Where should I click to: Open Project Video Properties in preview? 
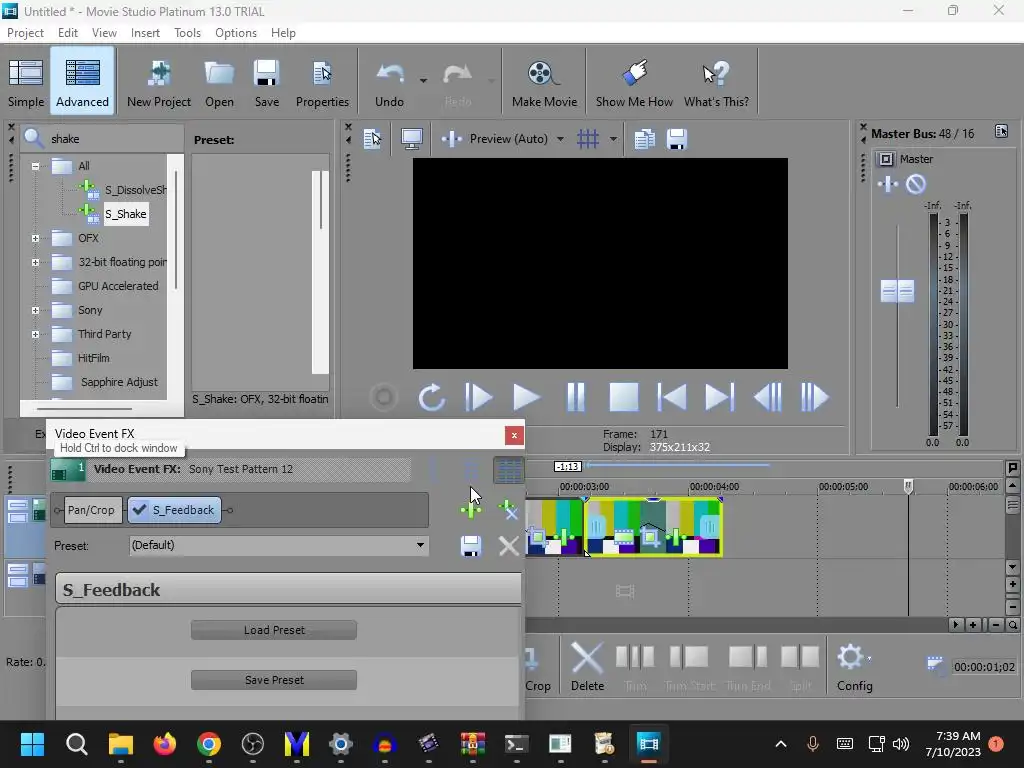click(x=372, y=138)
